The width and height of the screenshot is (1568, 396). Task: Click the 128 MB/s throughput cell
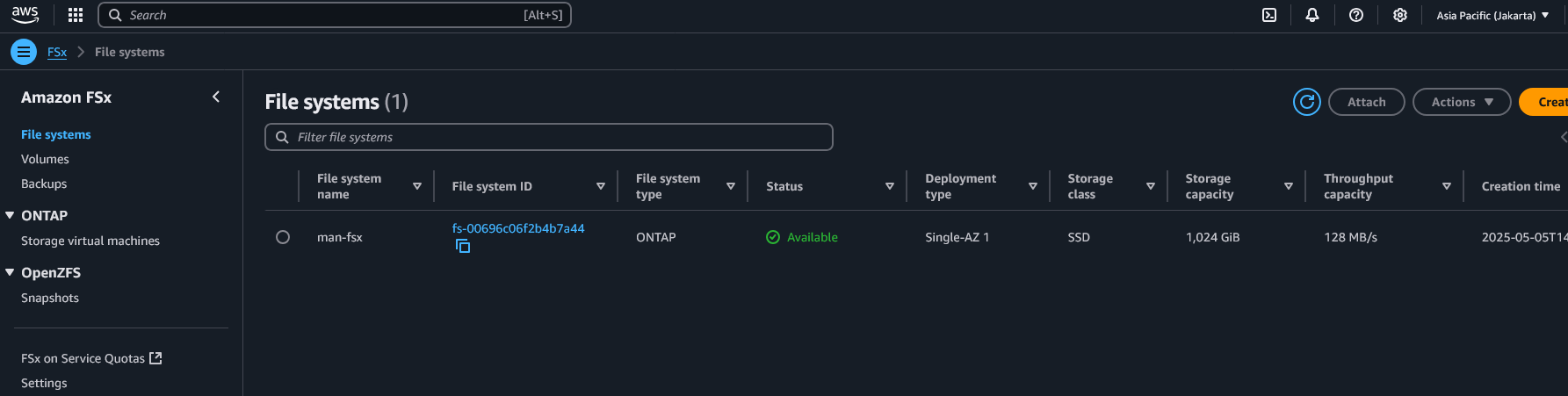click(1351, 237)
